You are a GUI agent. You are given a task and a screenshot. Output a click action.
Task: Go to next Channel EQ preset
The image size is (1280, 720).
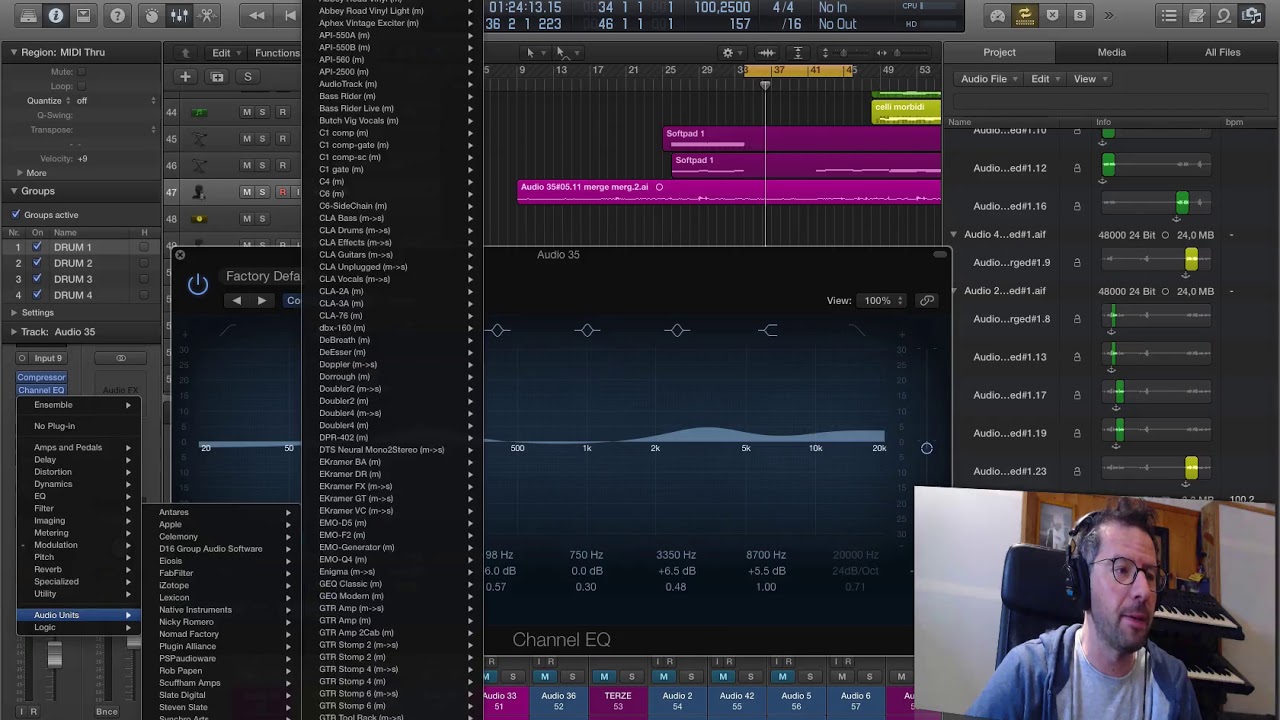click(x=261, y=300)
